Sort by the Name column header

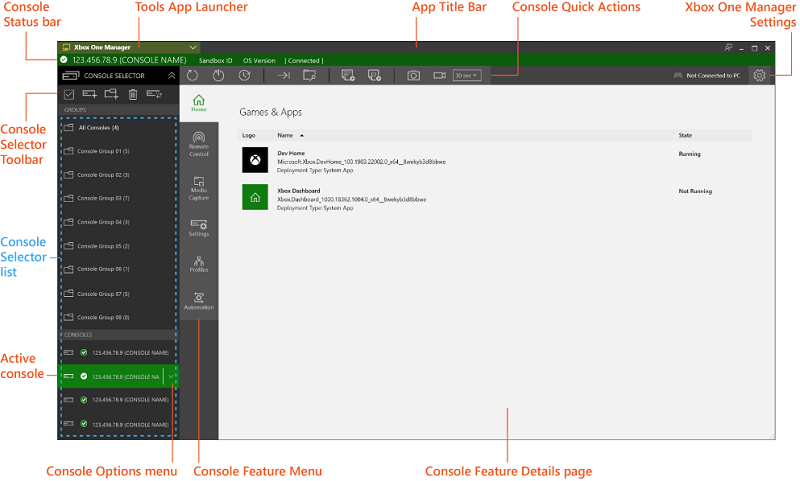285,135
